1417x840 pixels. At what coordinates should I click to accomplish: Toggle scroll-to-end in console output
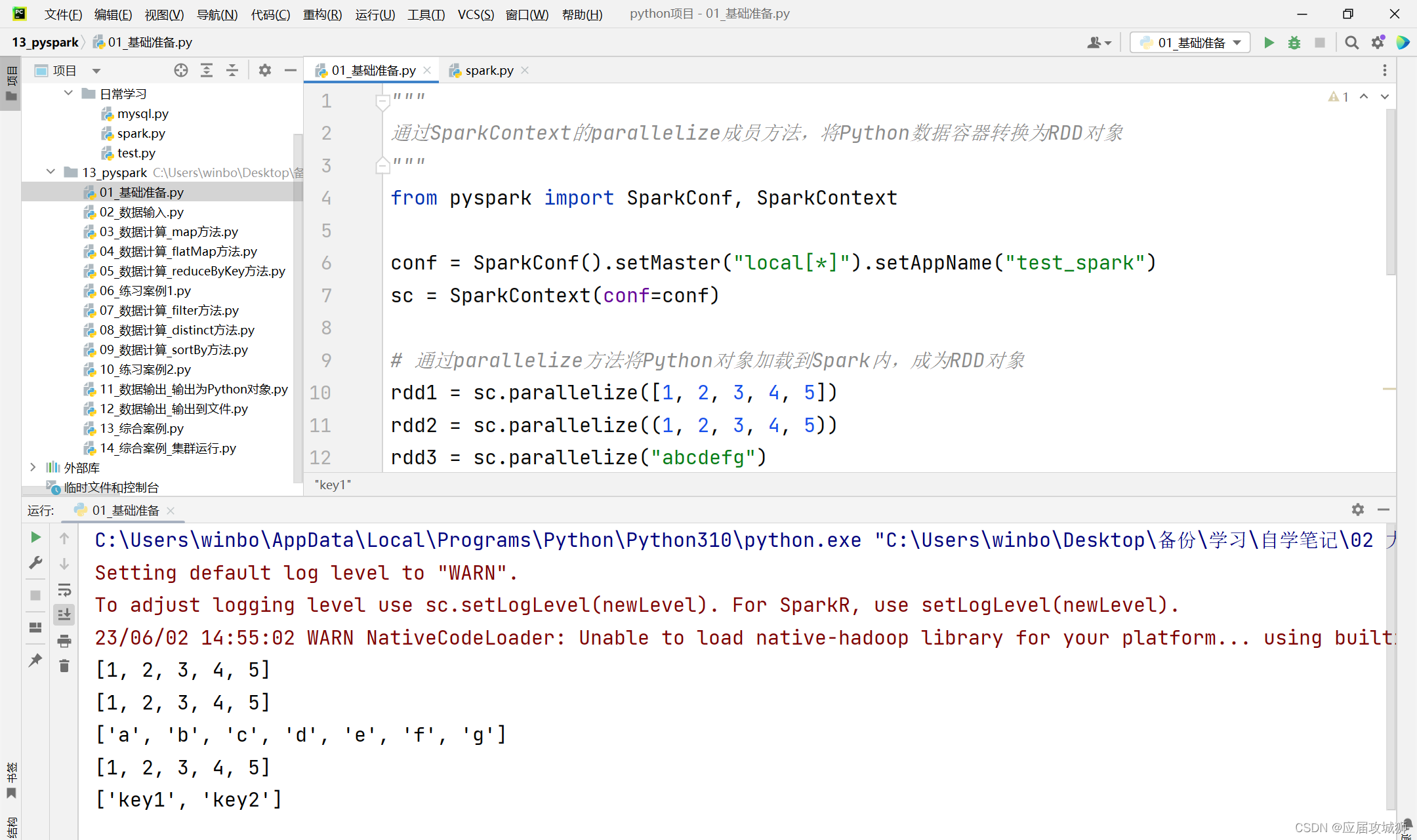(64, 614)
